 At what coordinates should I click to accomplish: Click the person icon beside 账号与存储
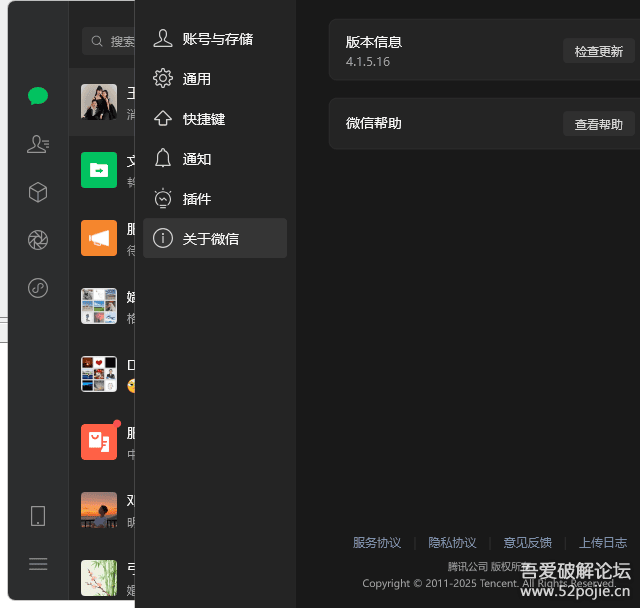[x=163, y=38]
